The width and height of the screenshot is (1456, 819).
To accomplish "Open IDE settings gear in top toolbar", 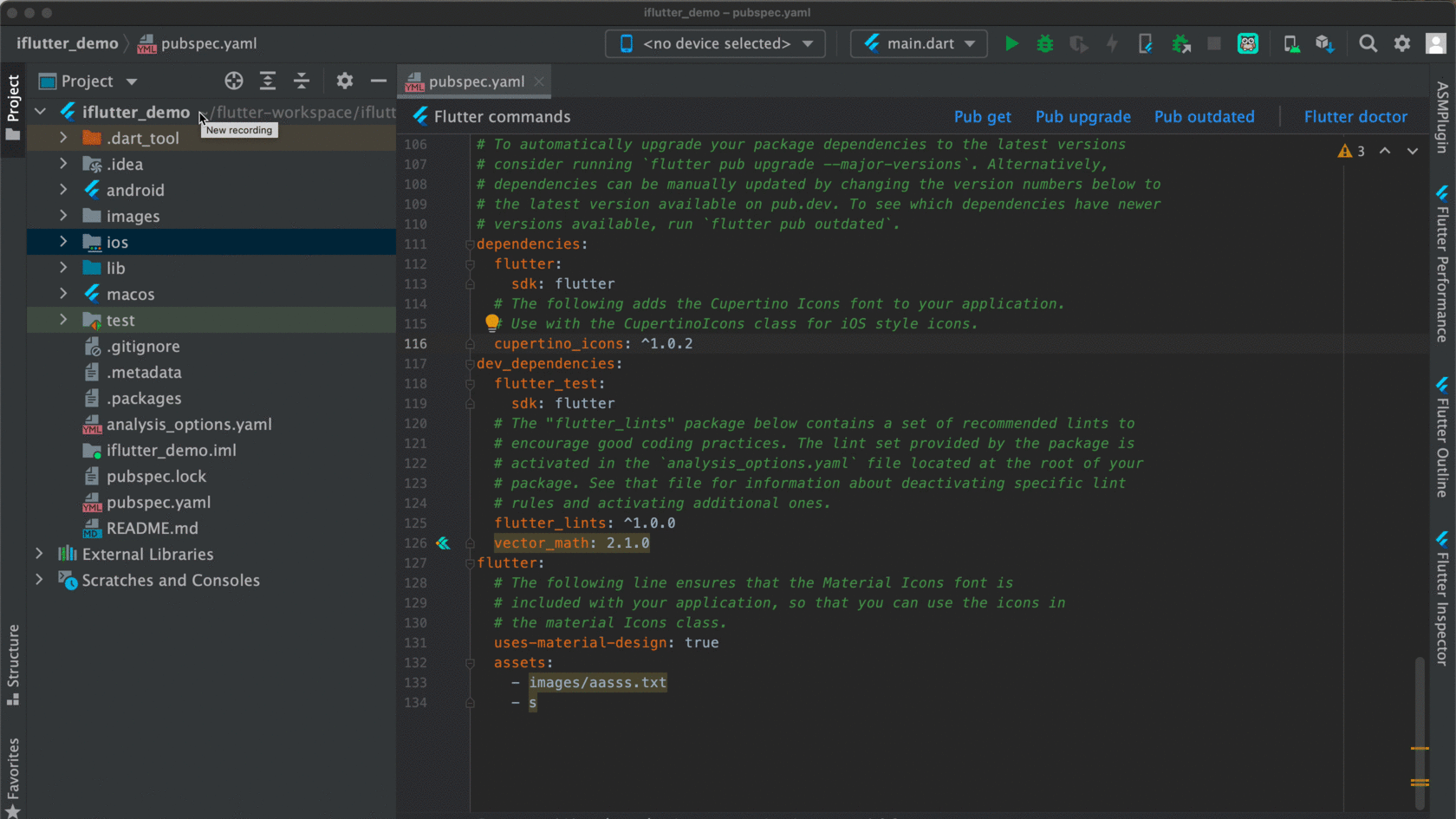I will coord(1402,43).
